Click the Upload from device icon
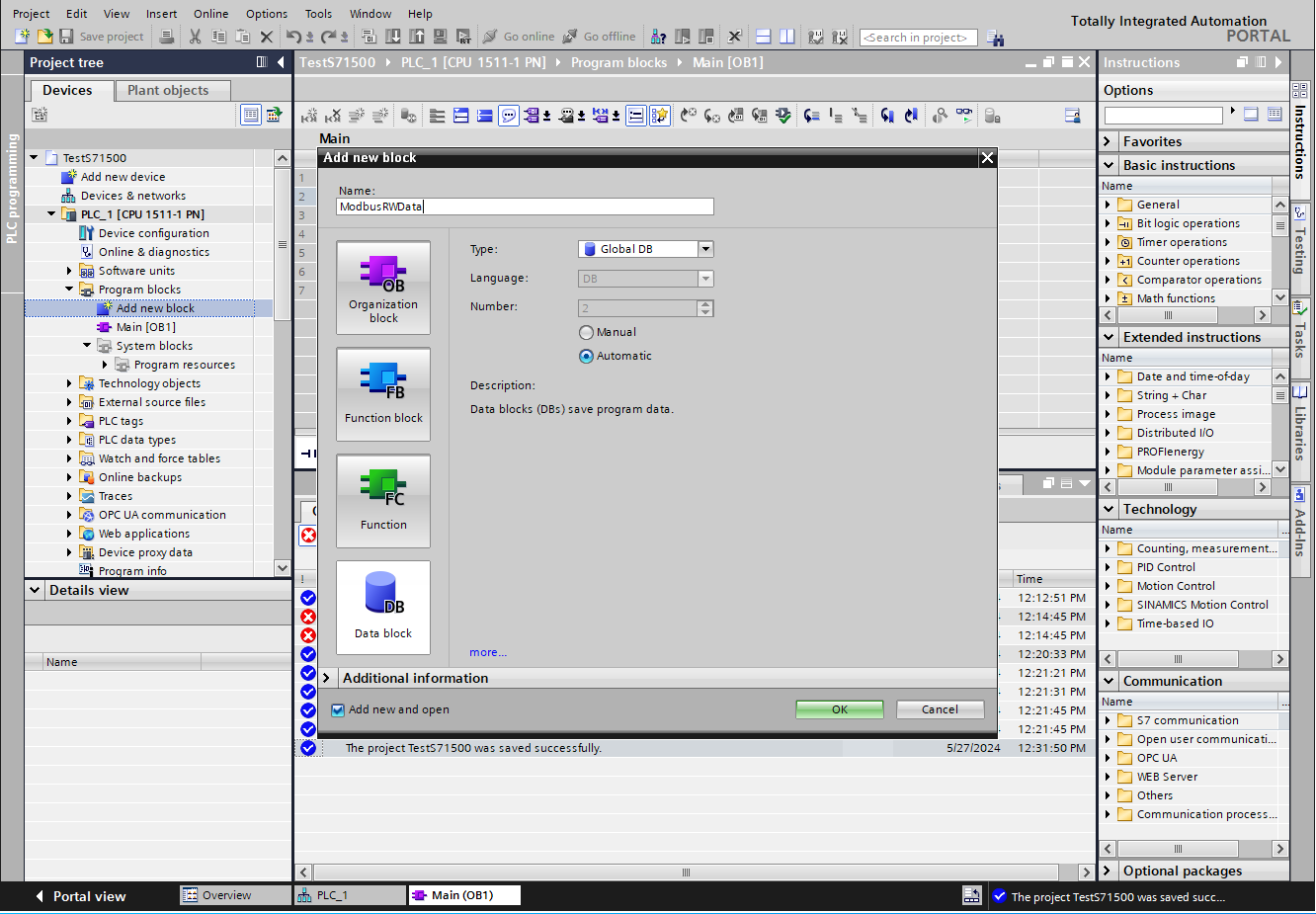Screen dimensions: 1316x914 click(x=416, y=37)
